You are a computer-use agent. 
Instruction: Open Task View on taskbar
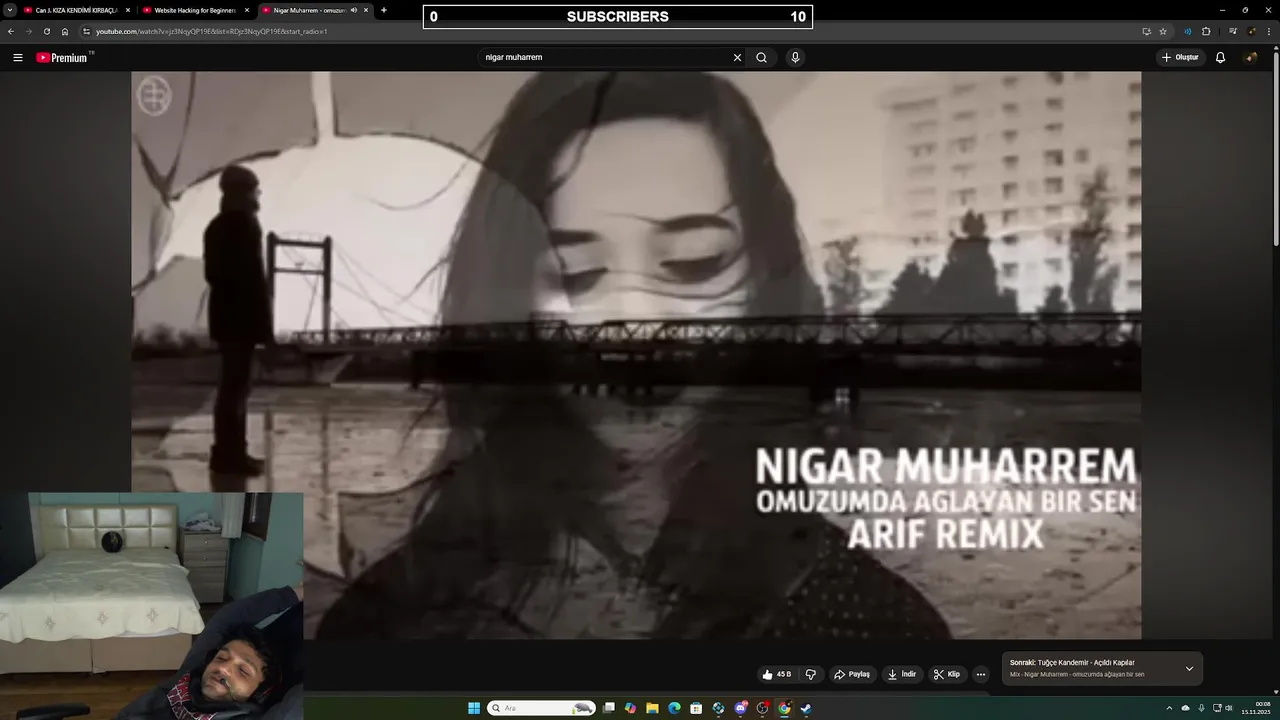pos(609,708)
